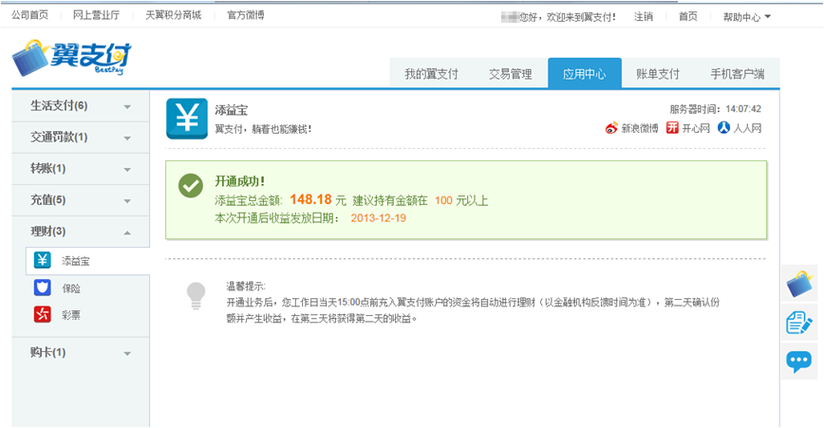Screen dimensions: 824x428
Task: Click the 148.18 total amount value
Action: [311, 199]
